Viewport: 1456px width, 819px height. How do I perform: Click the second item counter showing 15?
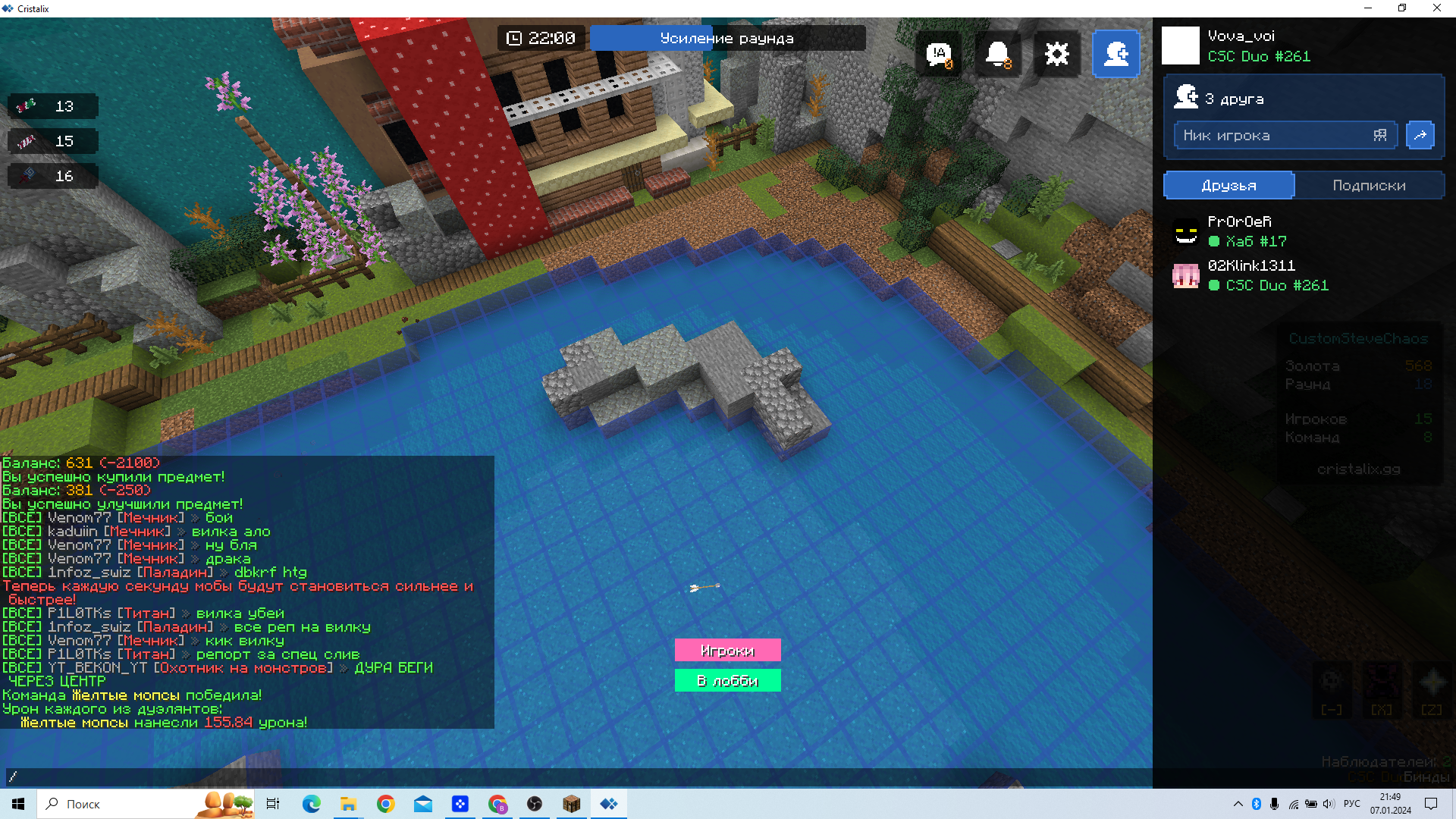point(53,141)
